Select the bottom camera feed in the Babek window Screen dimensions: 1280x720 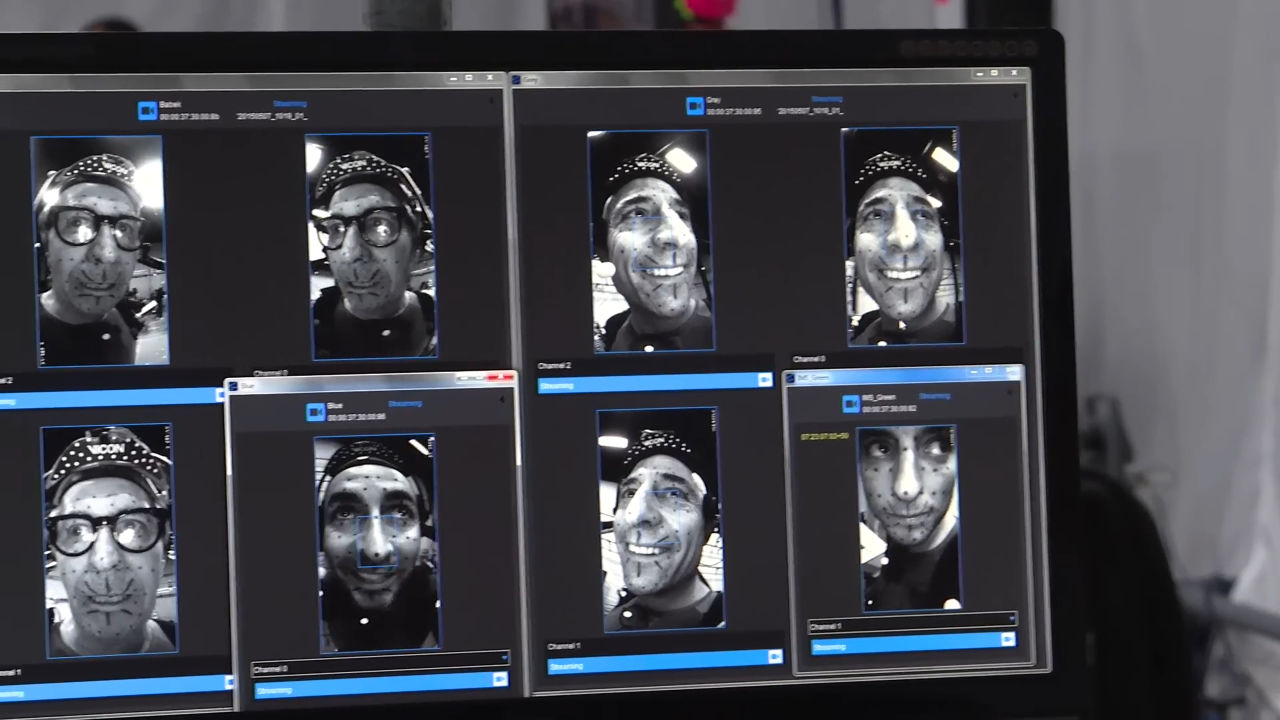(109, 540)
